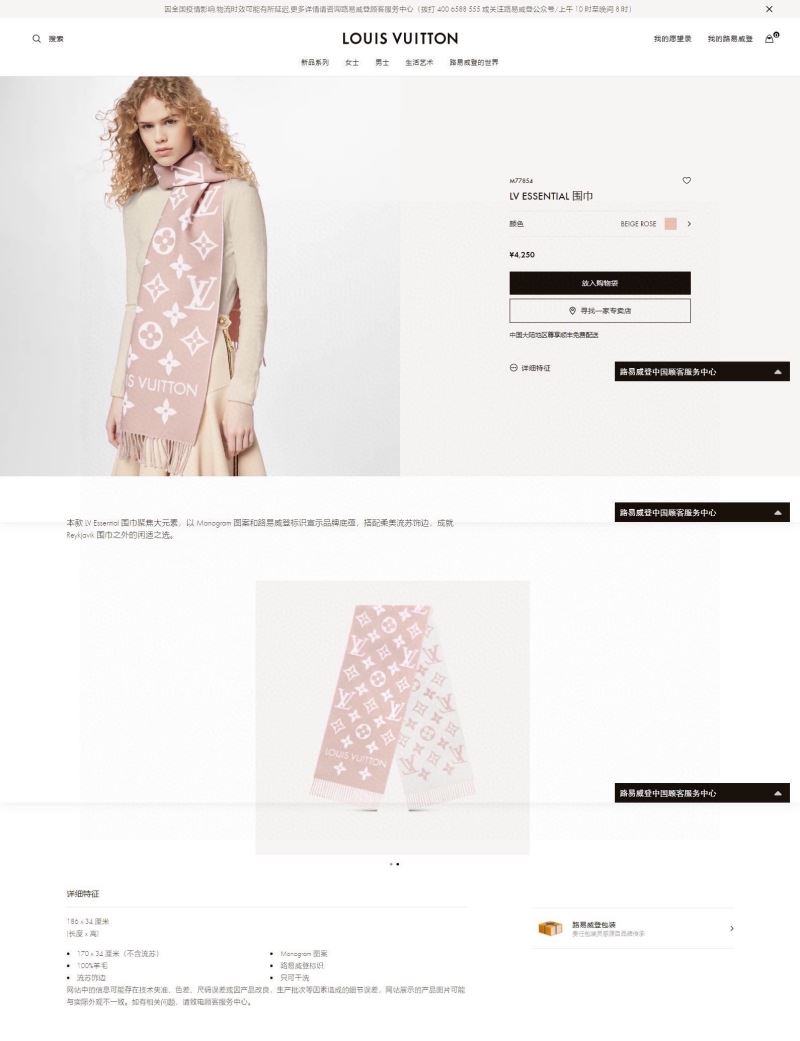
Task: Click the store locator pin icon
Action: 572,311
